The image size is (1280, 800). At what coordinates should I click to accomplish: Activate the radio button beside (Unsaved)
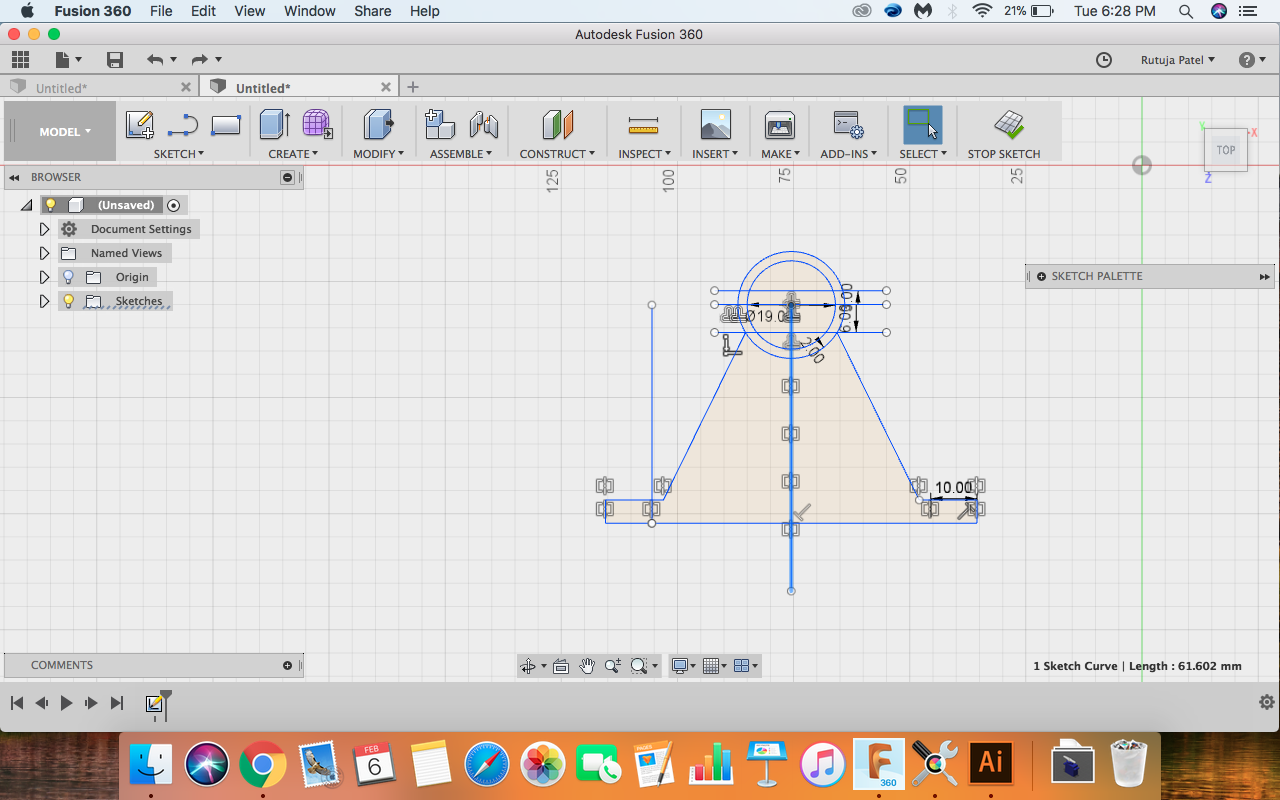(x=174, y=205)
